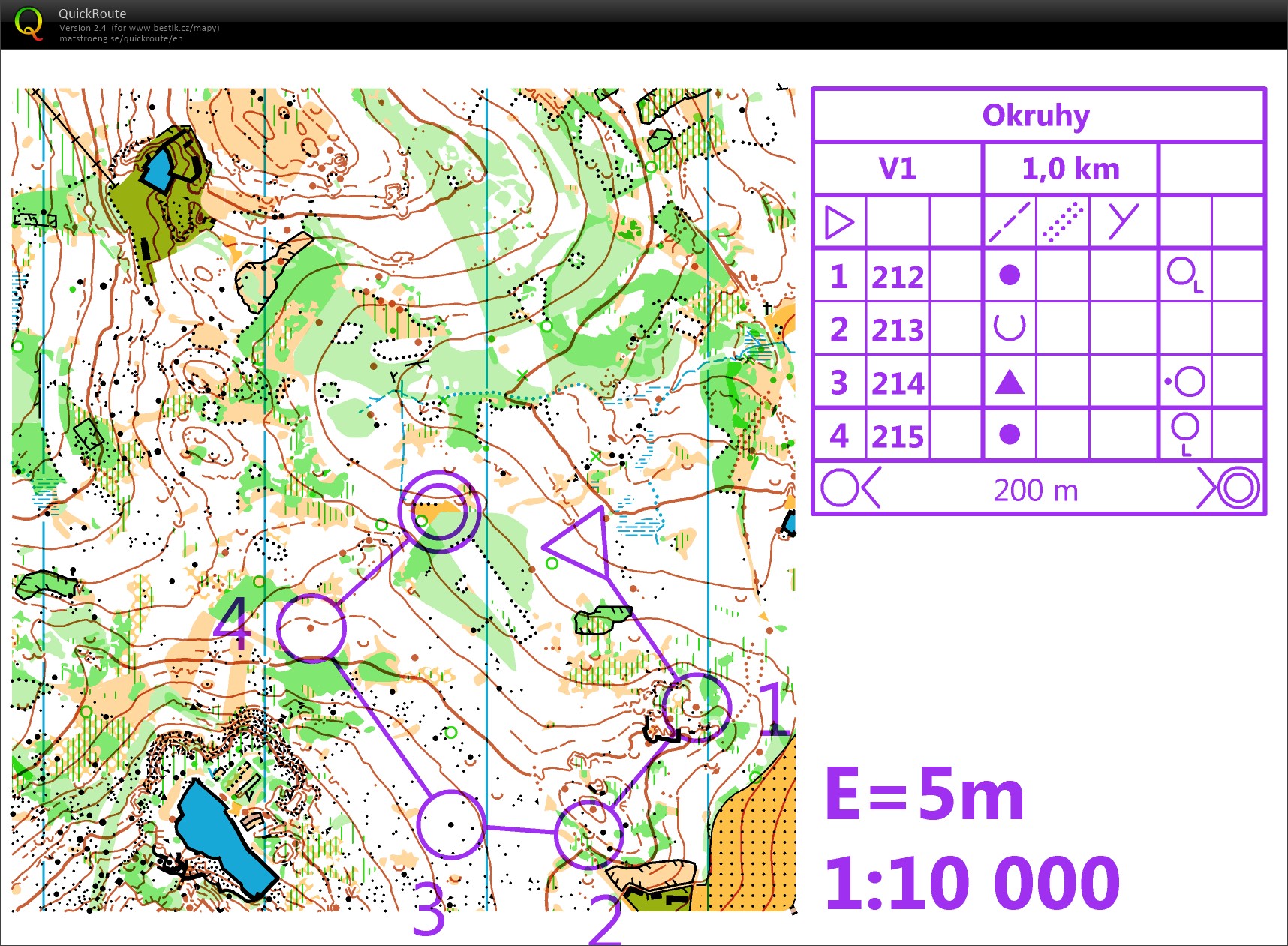Select control circle 3 on the map
The height and width of the screenshot is (946, 1288).
click(x=450, y=824)
